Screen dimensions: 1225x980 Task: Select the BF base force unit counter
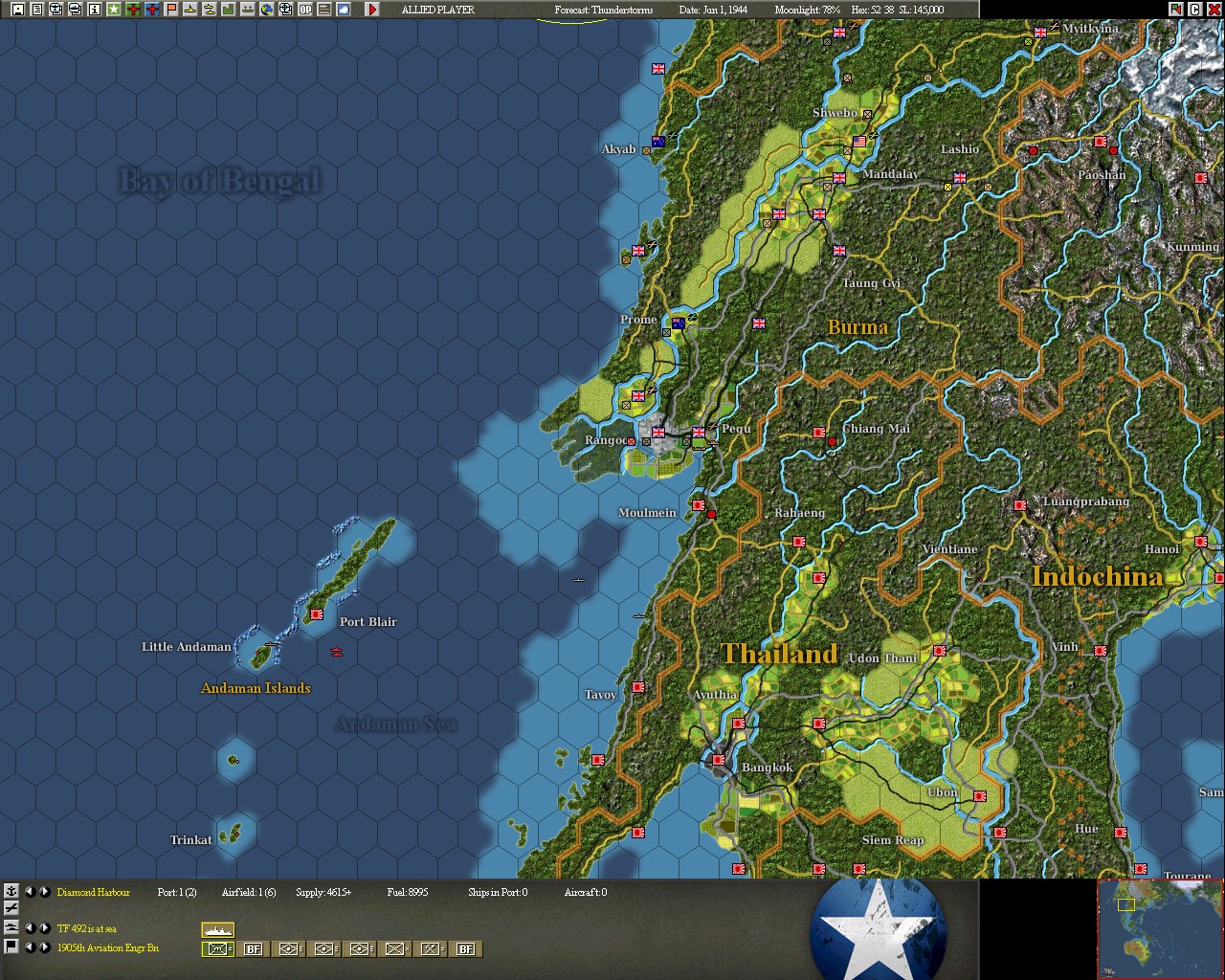(x=253, y=948)
